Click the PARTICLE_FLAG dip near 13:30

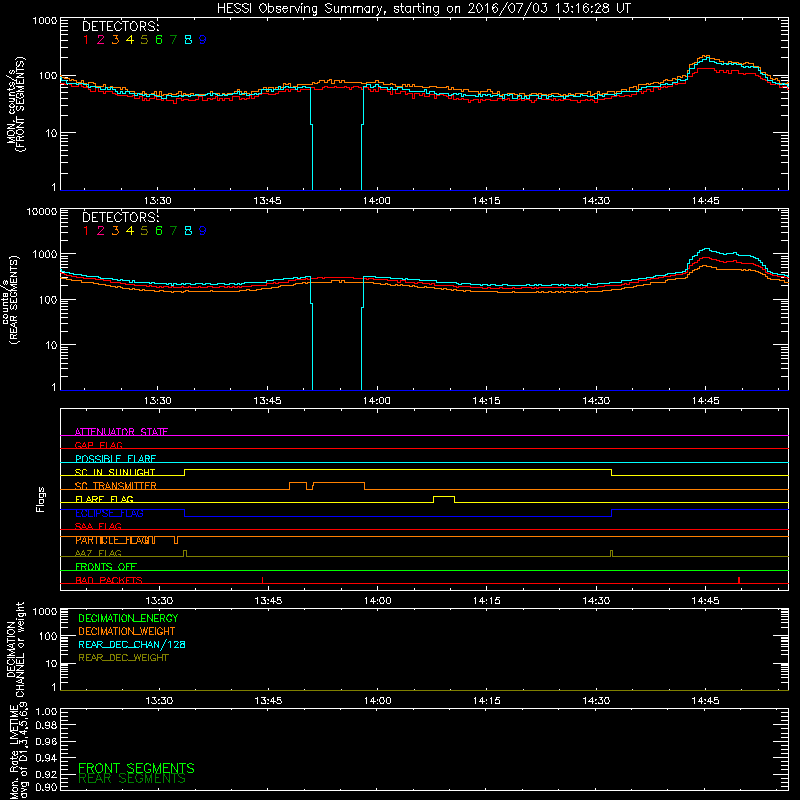tap(176, 540)
